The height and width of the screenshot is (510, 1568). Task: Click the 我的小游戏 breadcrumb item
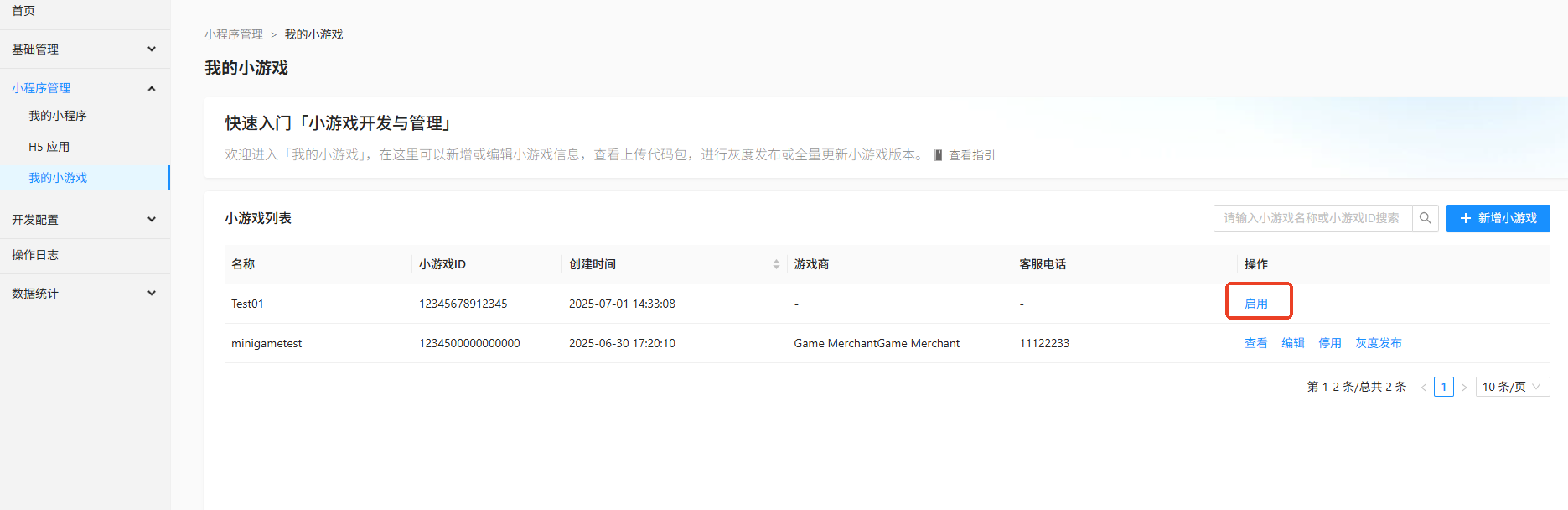(313, 34)
